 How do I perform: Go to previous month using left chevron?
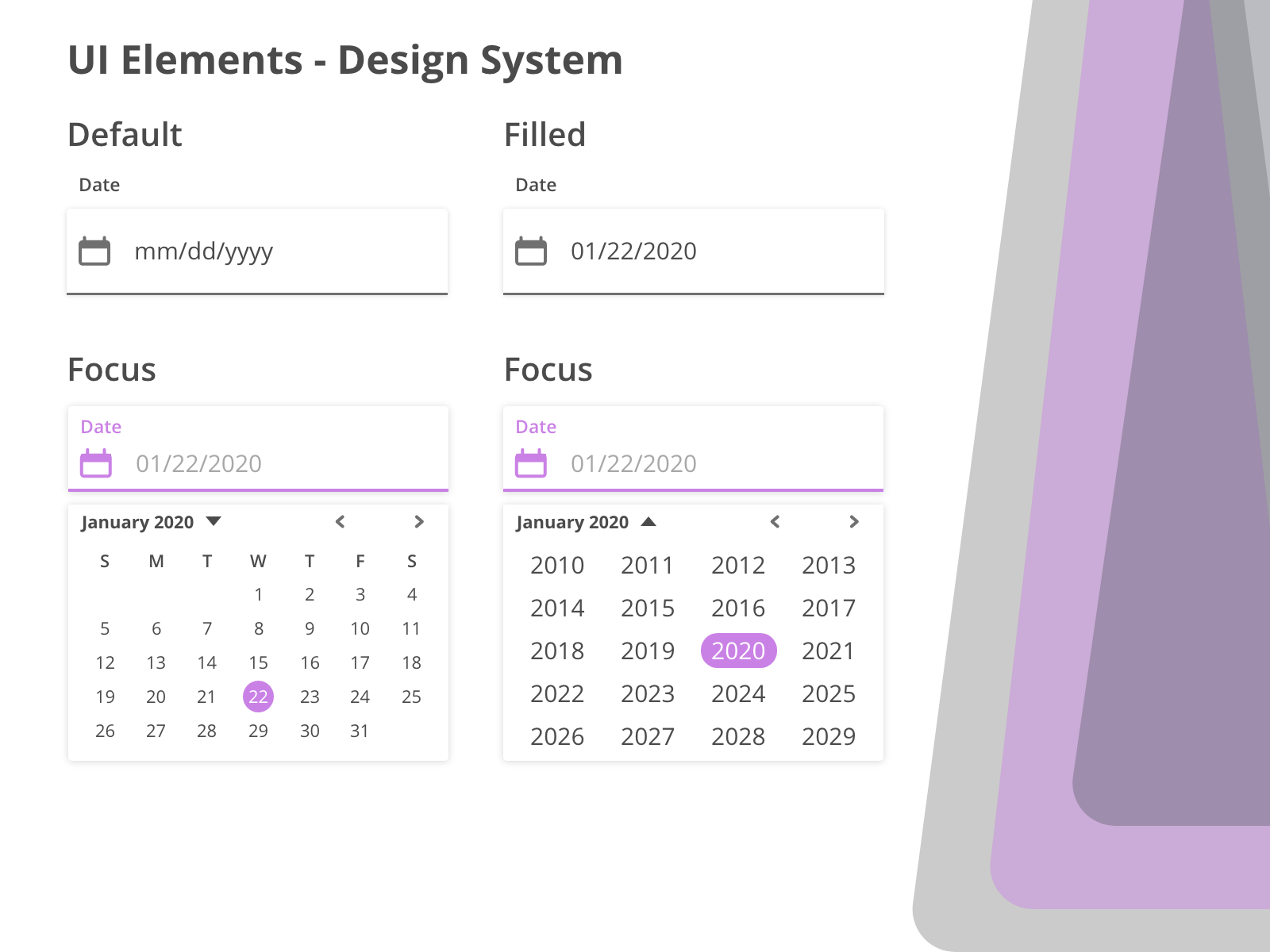point(339,521)
